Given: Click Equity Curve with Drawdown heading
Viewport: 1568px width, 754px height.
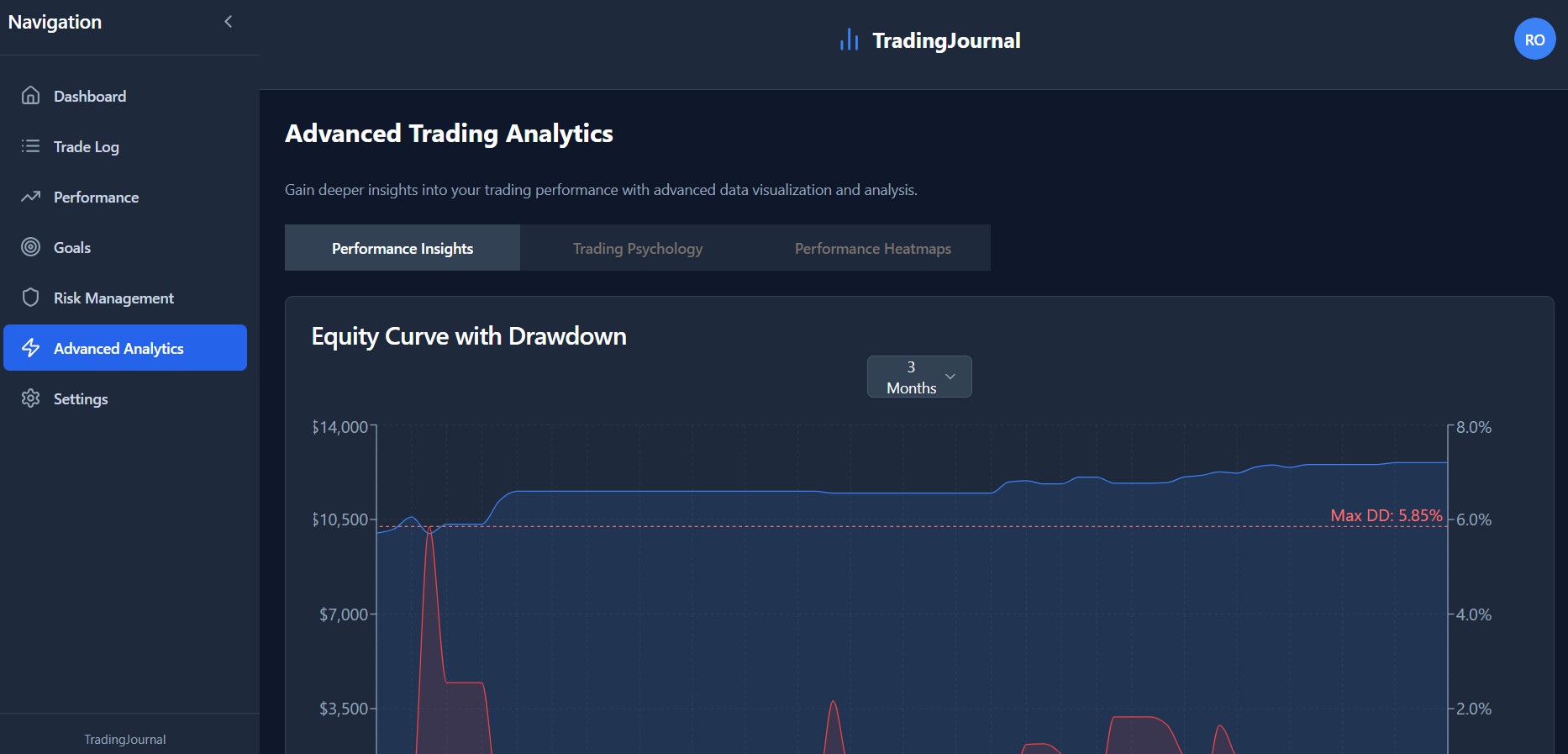Looking at the screenshot, I should coord(469,336).
